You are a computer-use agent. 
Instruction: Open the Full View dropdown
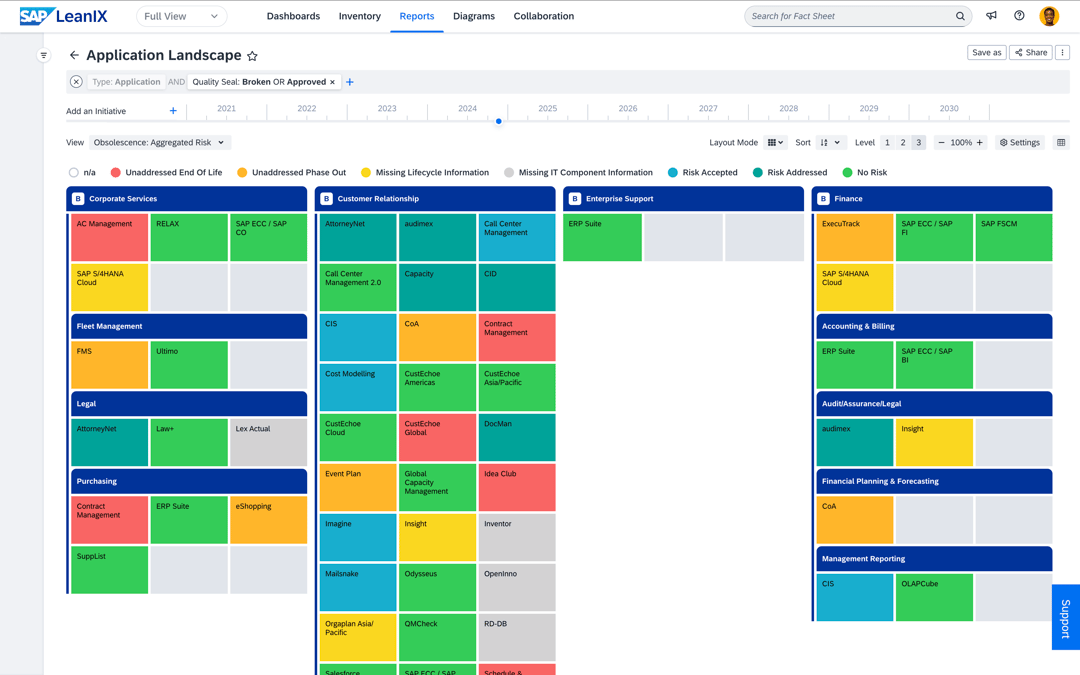point(180,16)
